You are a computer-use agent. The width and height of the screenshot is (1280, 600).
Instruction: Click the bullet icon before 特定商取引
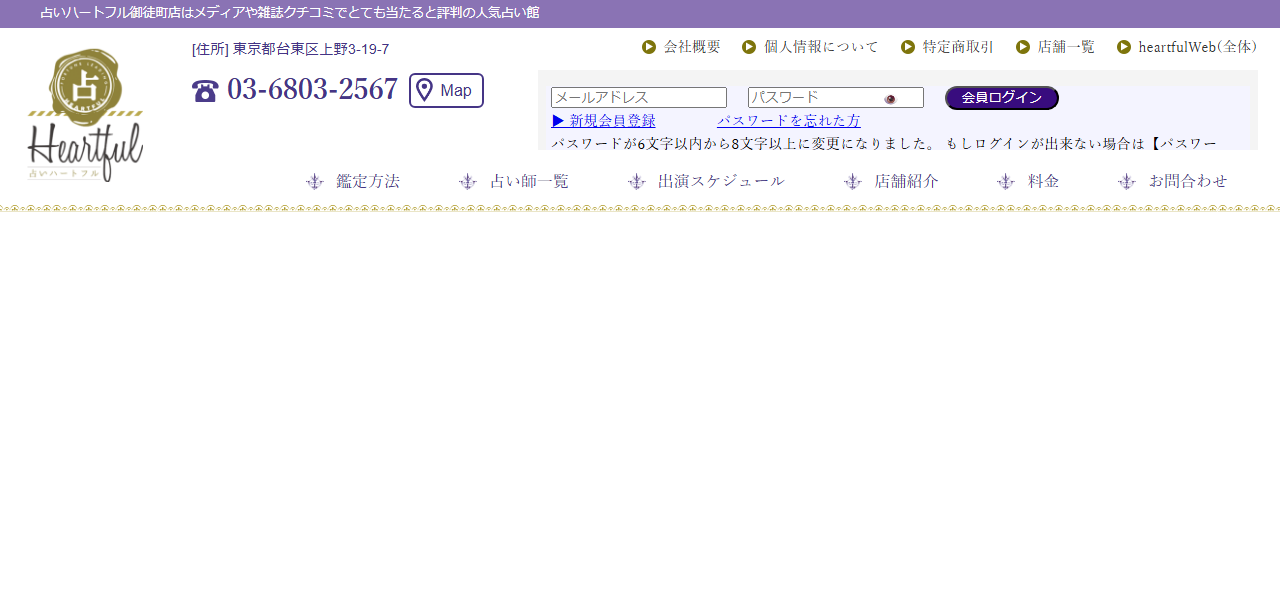[908, 47]
